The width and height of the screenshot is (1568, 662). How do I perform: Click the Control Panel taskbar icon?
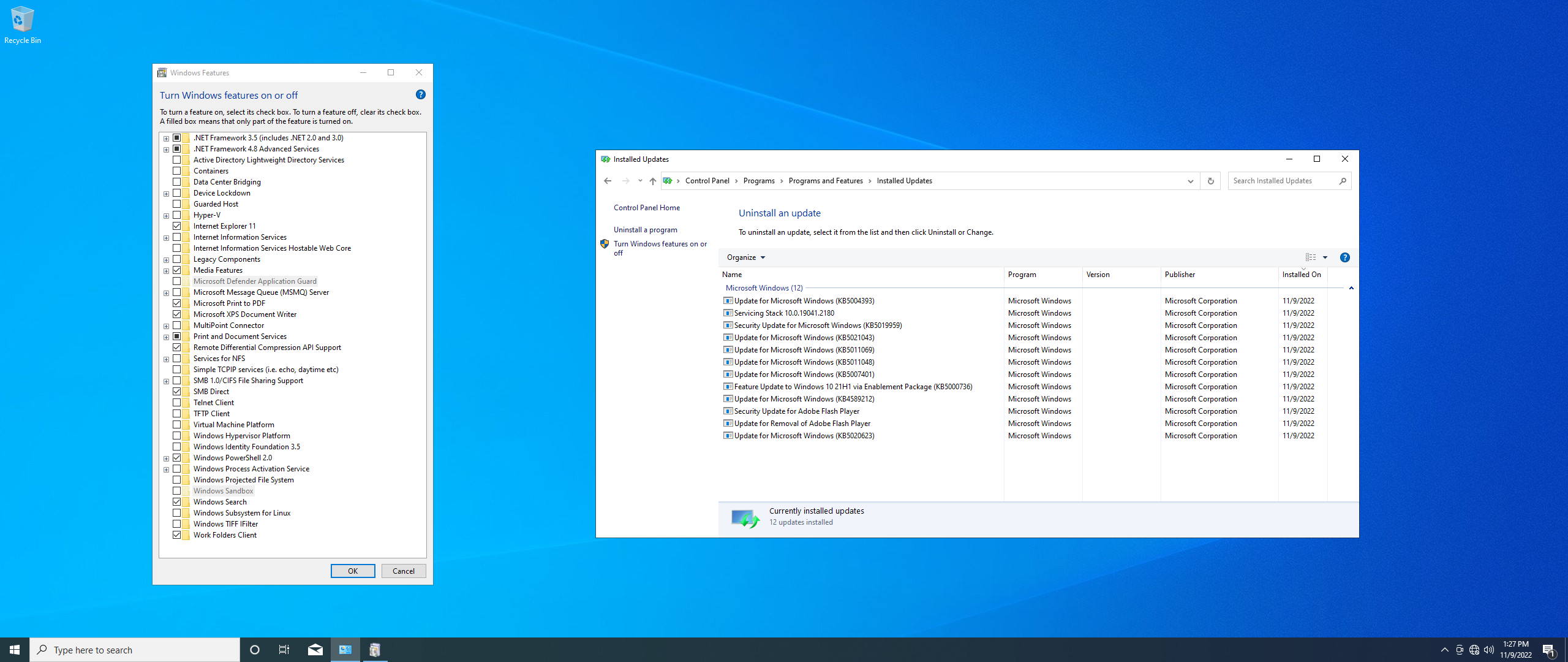click(345, 650)
